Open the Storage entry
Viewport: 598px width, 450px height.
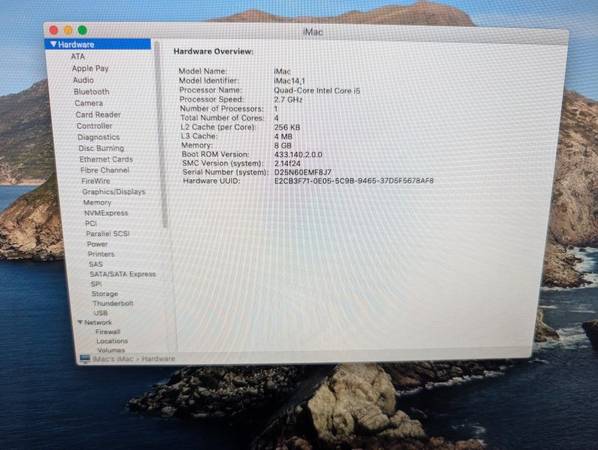(x=105, y=294)
